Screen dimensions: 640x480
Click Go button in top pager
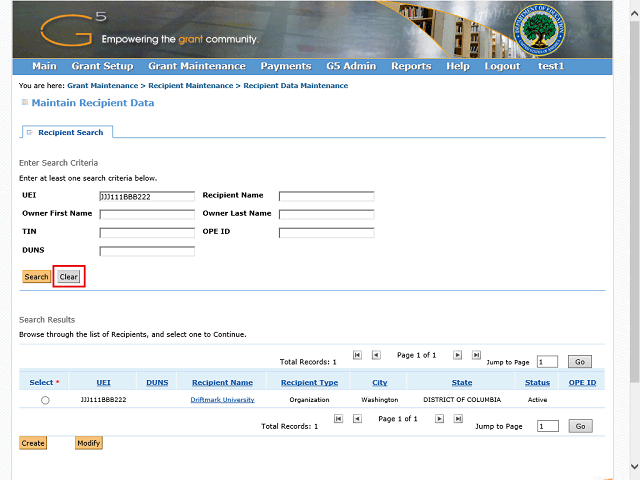(x=580, y=362)
